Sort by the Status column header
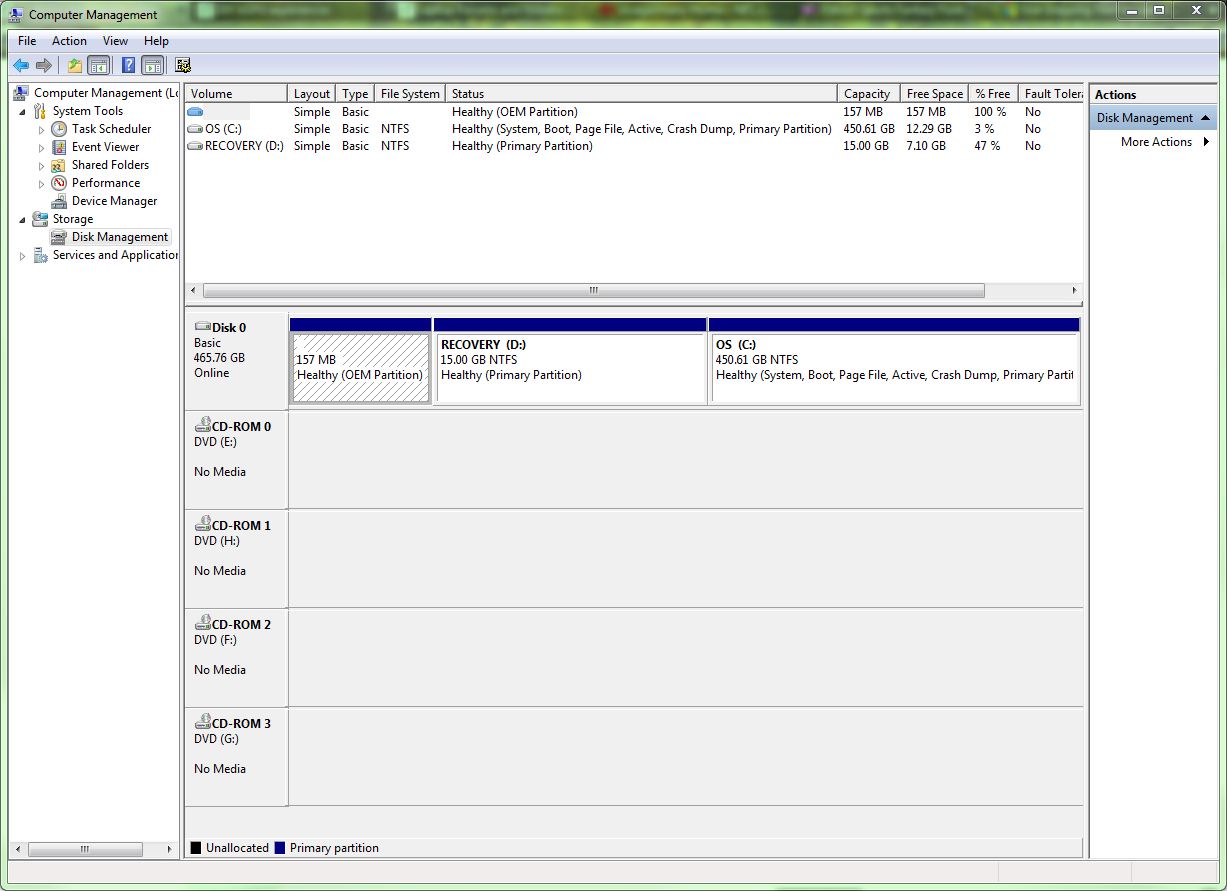The image size is (1227, 891). 641,94
